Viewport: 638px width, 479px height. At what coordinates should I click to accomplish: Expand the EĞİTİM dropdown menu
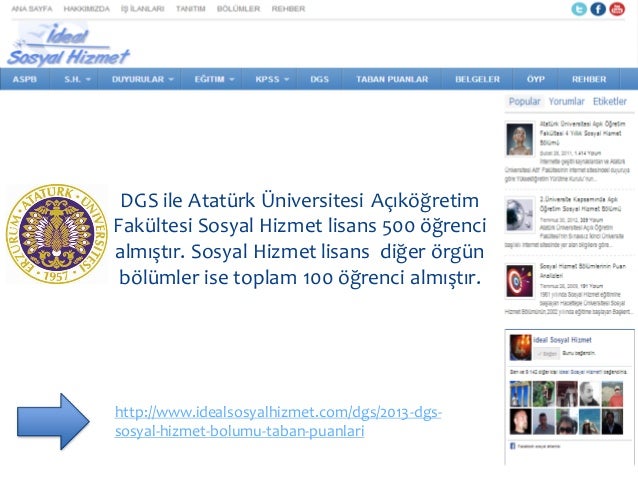[214, 79]
